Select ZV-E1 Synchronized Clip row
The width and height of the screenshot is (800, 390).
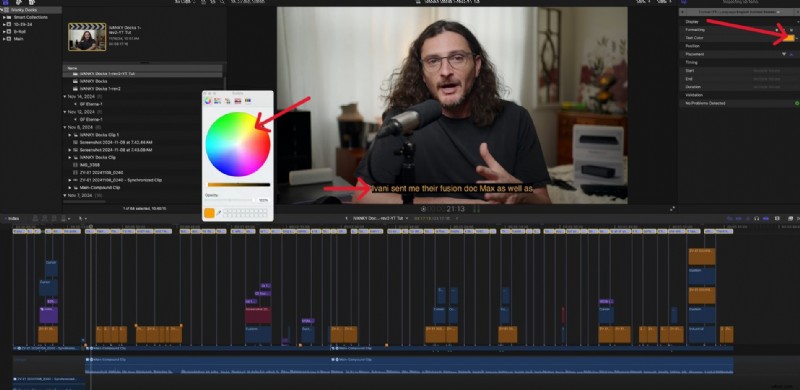tap(120, 180)
